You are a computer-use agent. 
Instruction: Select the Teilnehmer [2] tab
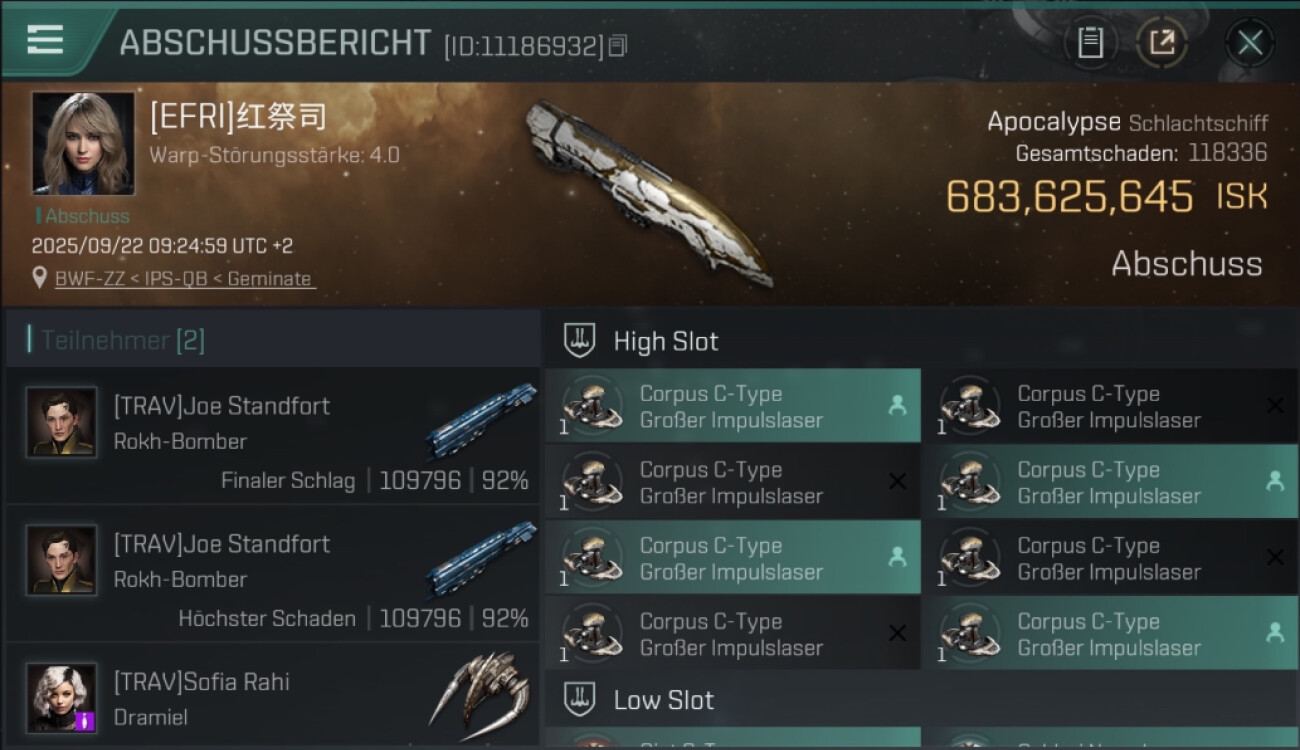tap(122, 340)
